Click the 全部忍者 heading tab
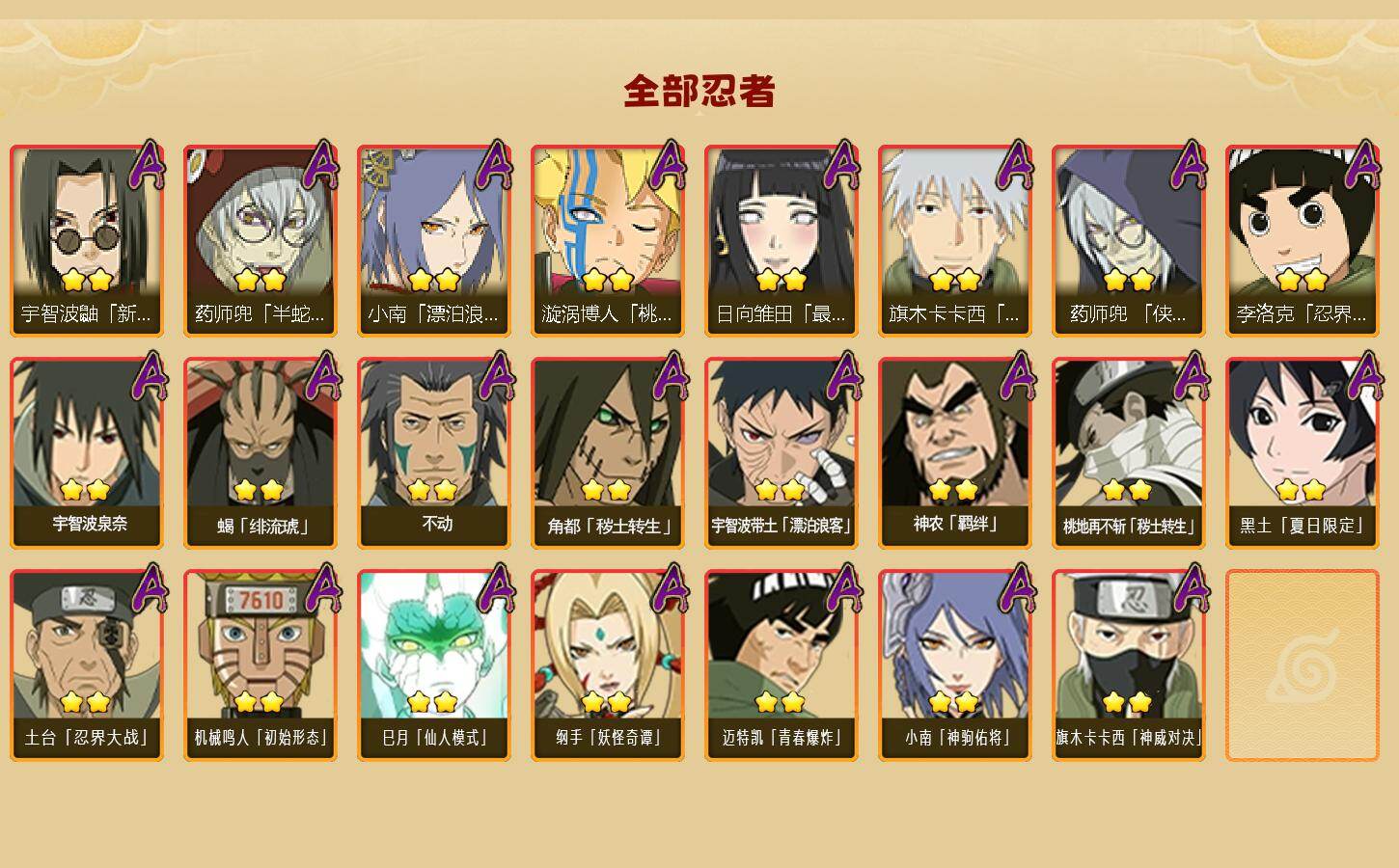The image size is (1399, 868). click(x=699, y=91)
